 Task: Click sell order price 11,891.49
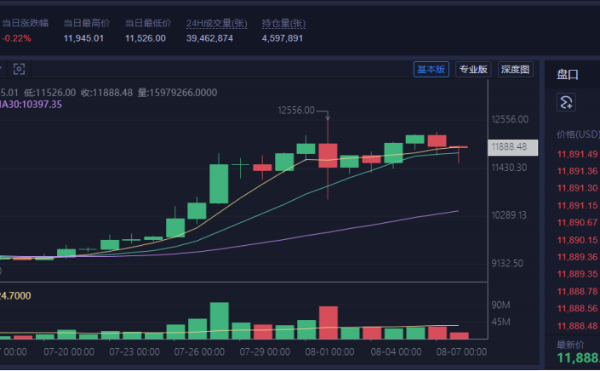pos(577,154)
